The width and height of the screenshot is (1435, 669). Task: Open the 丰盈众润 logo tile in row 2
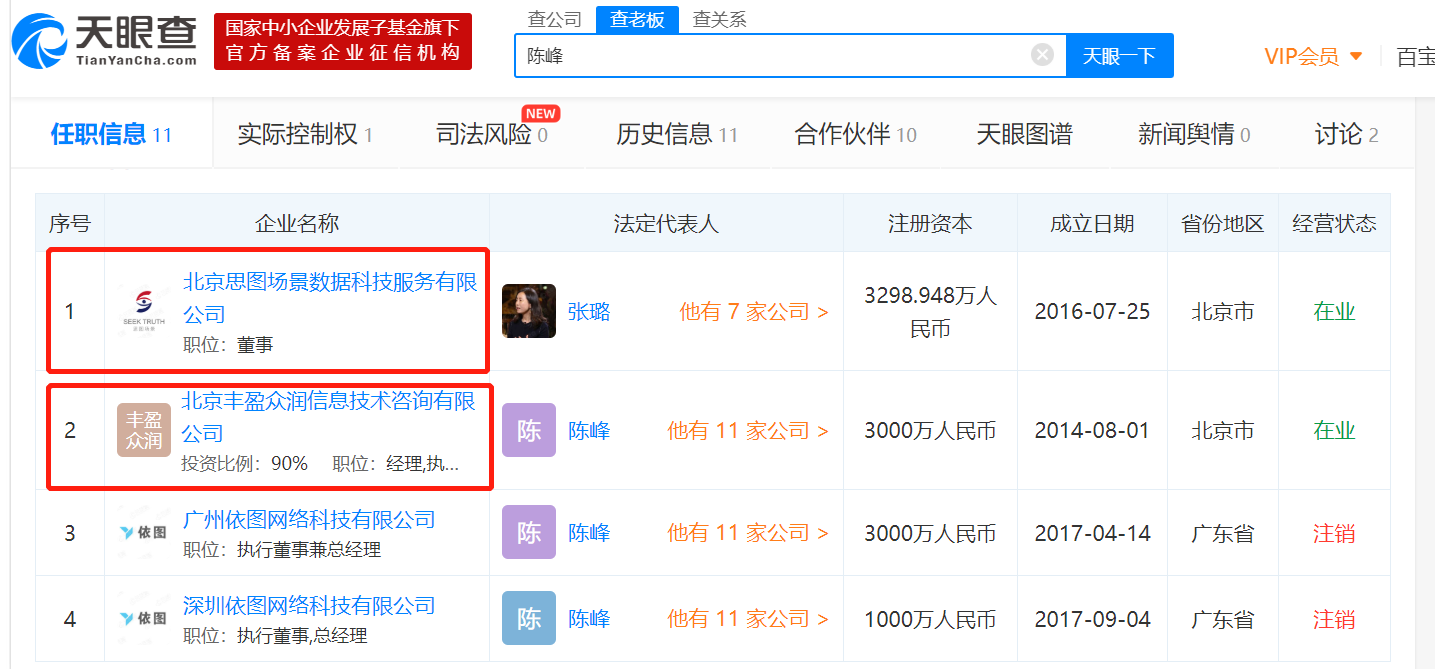tap(144, 430)
